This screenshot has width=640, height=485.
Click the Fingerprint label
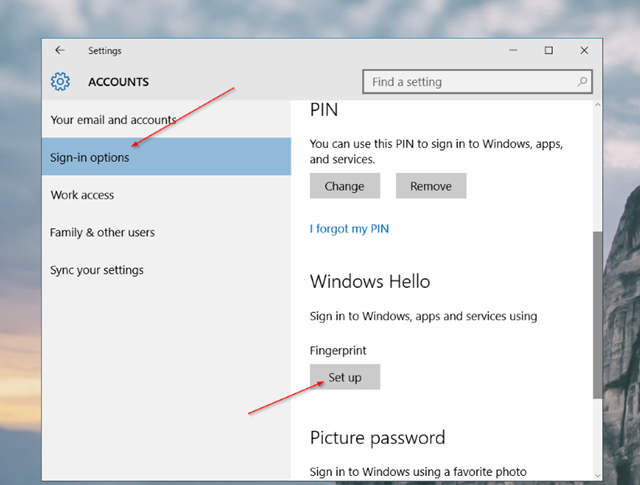point(338,351)
